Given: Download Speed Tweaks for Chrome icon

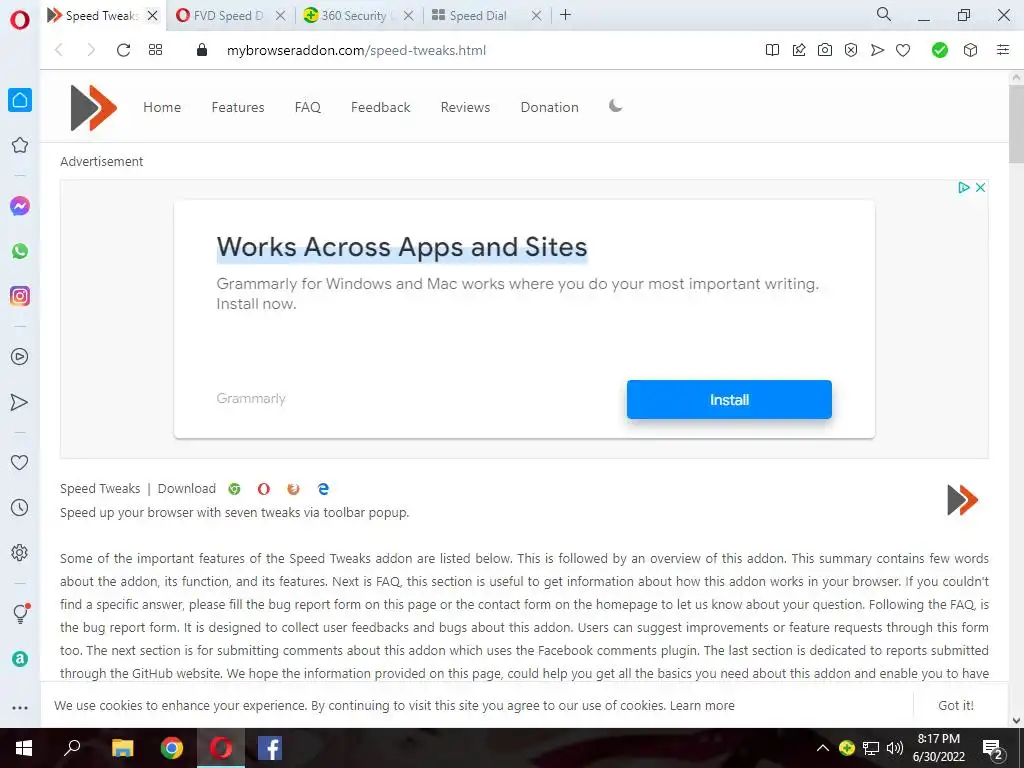Looking at the screenshot, I should [x=234, y=488].
